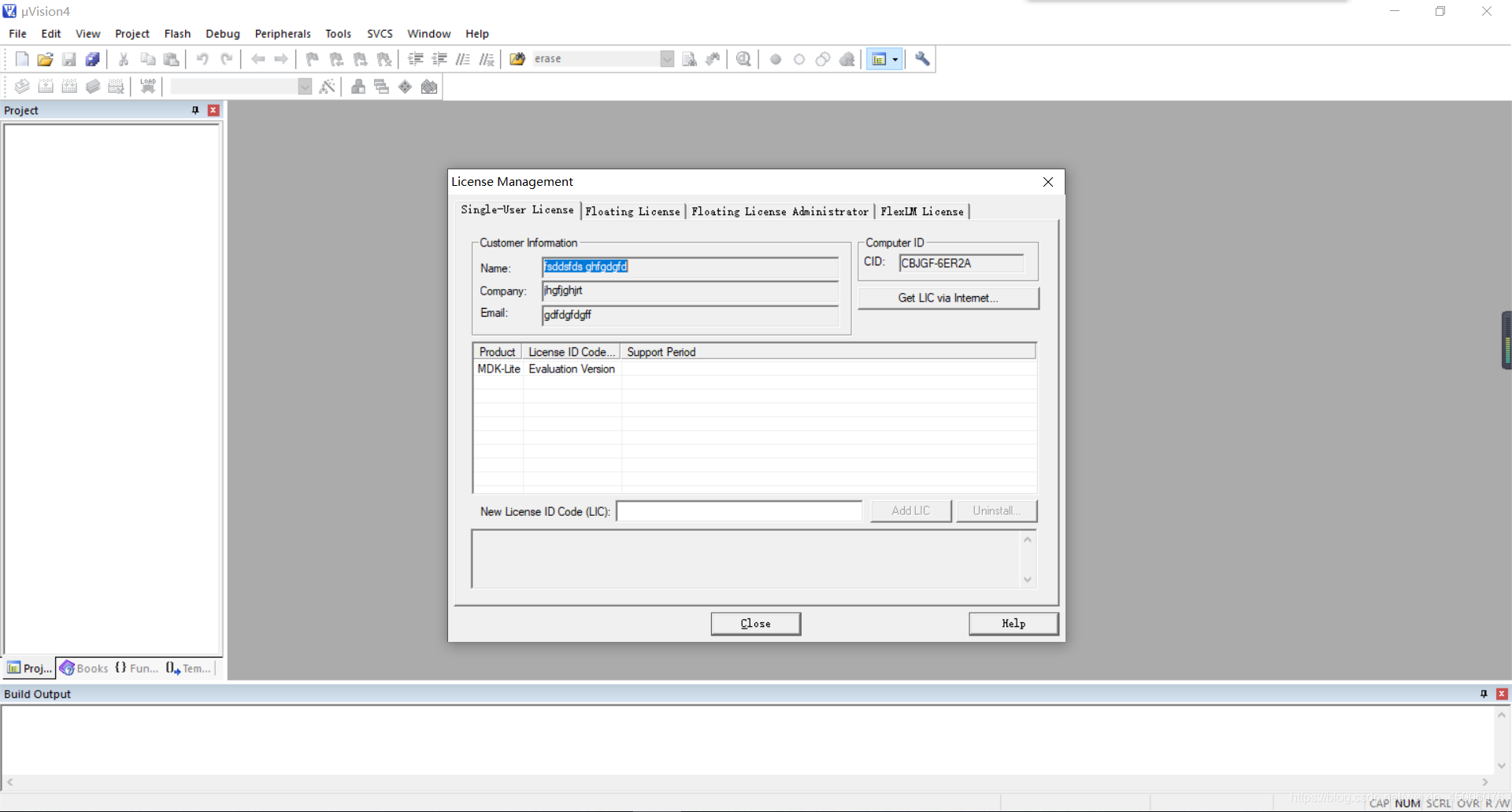Click the Add LIC button
Image resolution: width=1512 pixels, height=812 pixels.
(911, 510)
